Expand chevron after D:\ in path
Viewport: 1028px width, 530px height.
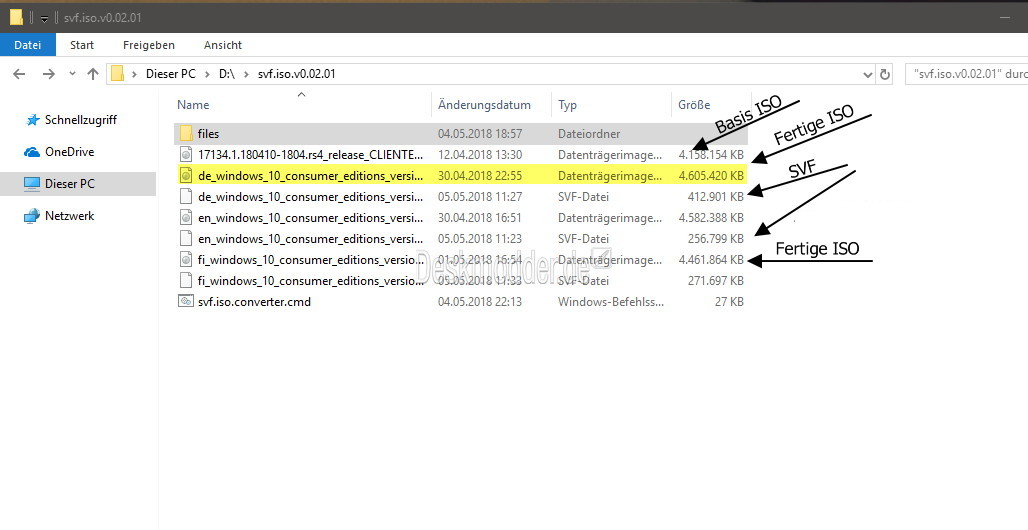tap(247, 74)
